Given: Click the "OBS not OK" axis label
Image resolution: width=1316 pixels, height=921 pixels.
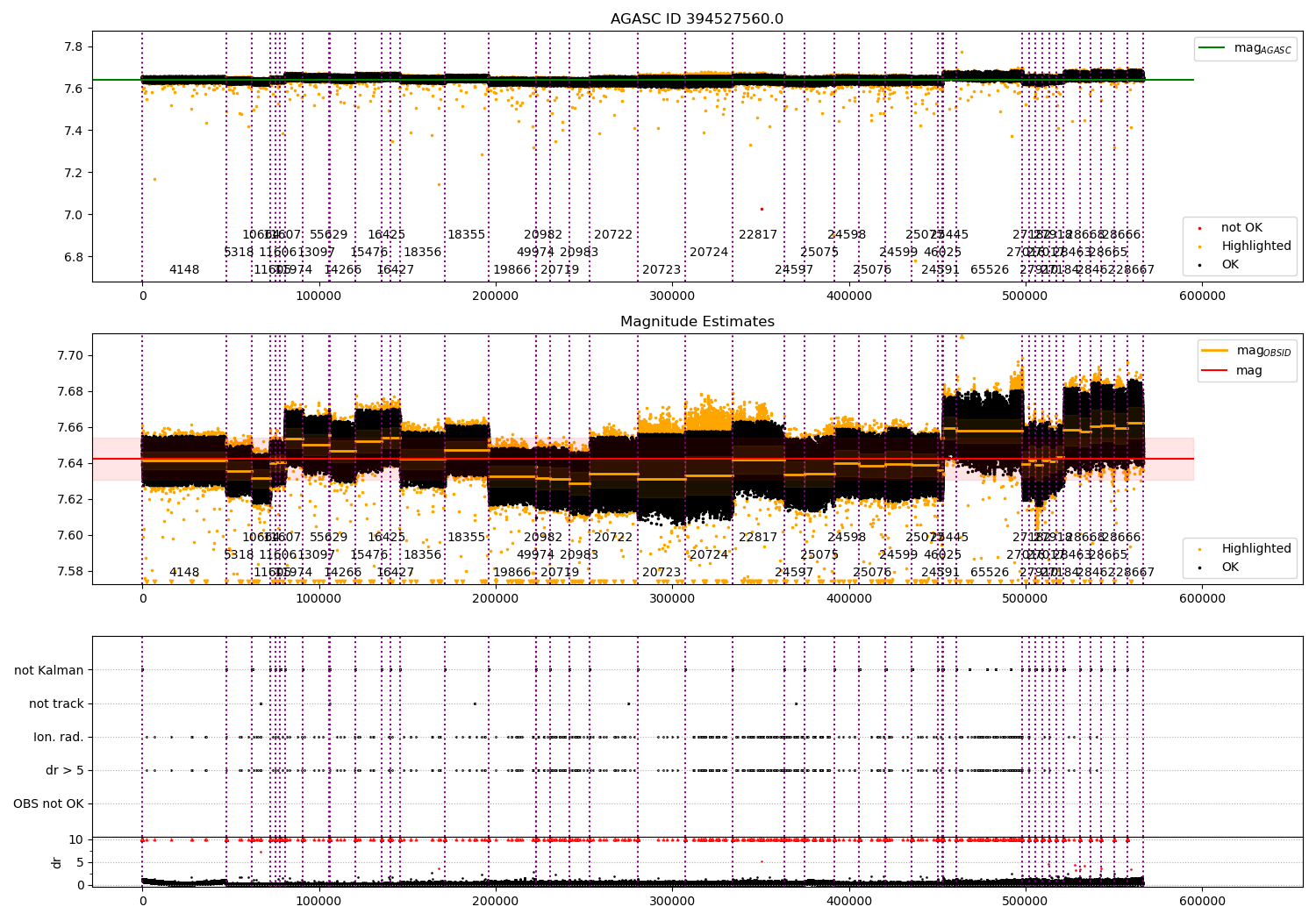Looking at the screenshot, I should (49, 803).
